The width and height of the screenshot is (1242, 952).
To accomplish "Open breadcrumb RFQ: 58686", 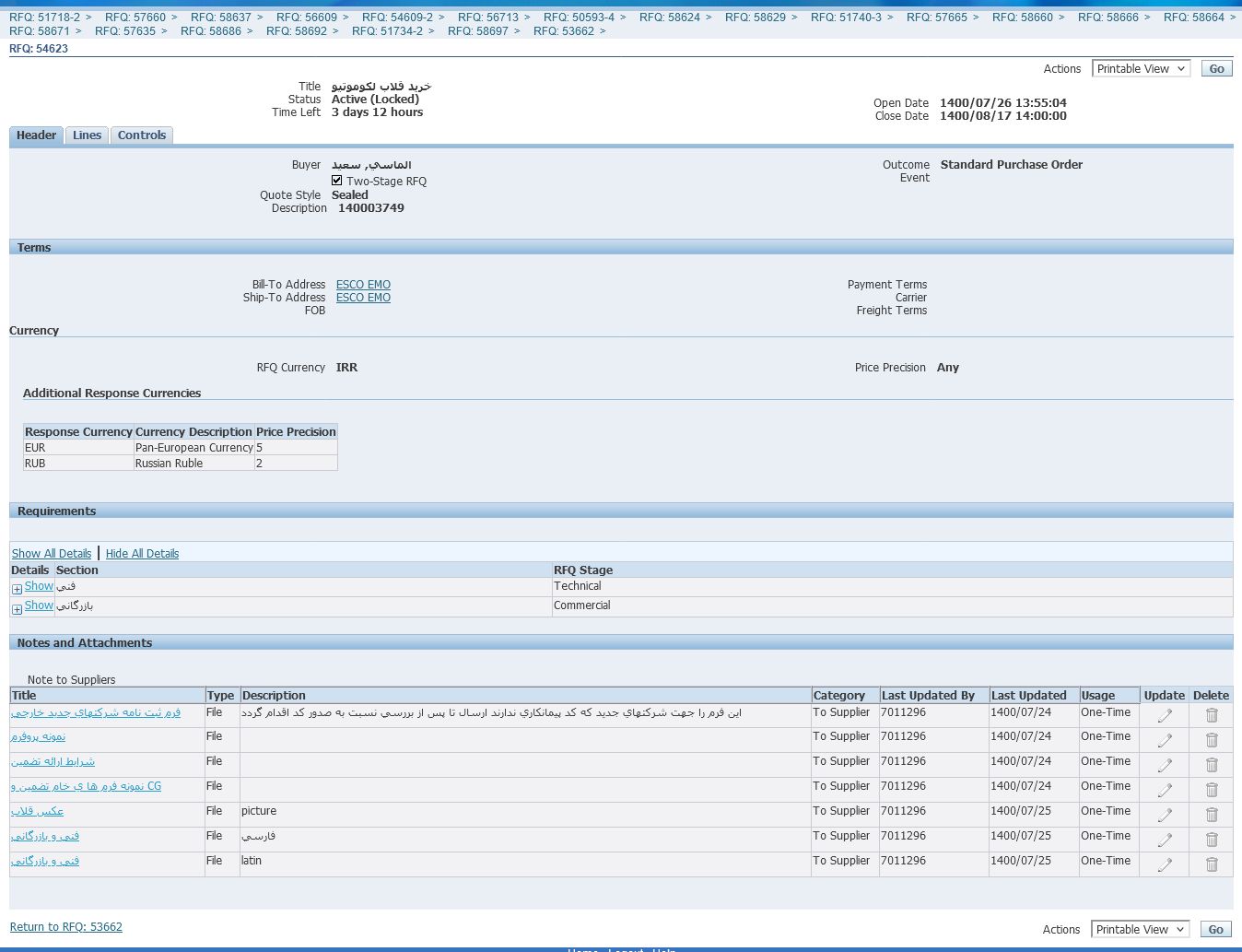I will [211, 31].
